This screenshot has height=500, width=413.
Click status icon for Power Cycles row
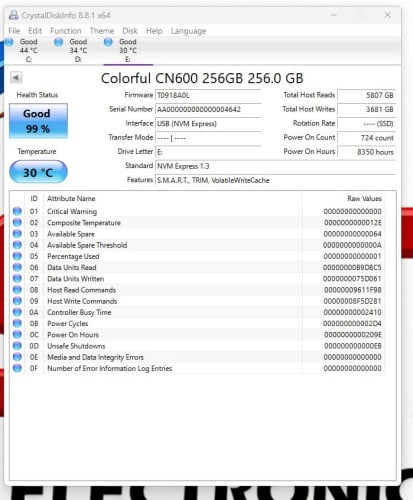coord(17,323)
